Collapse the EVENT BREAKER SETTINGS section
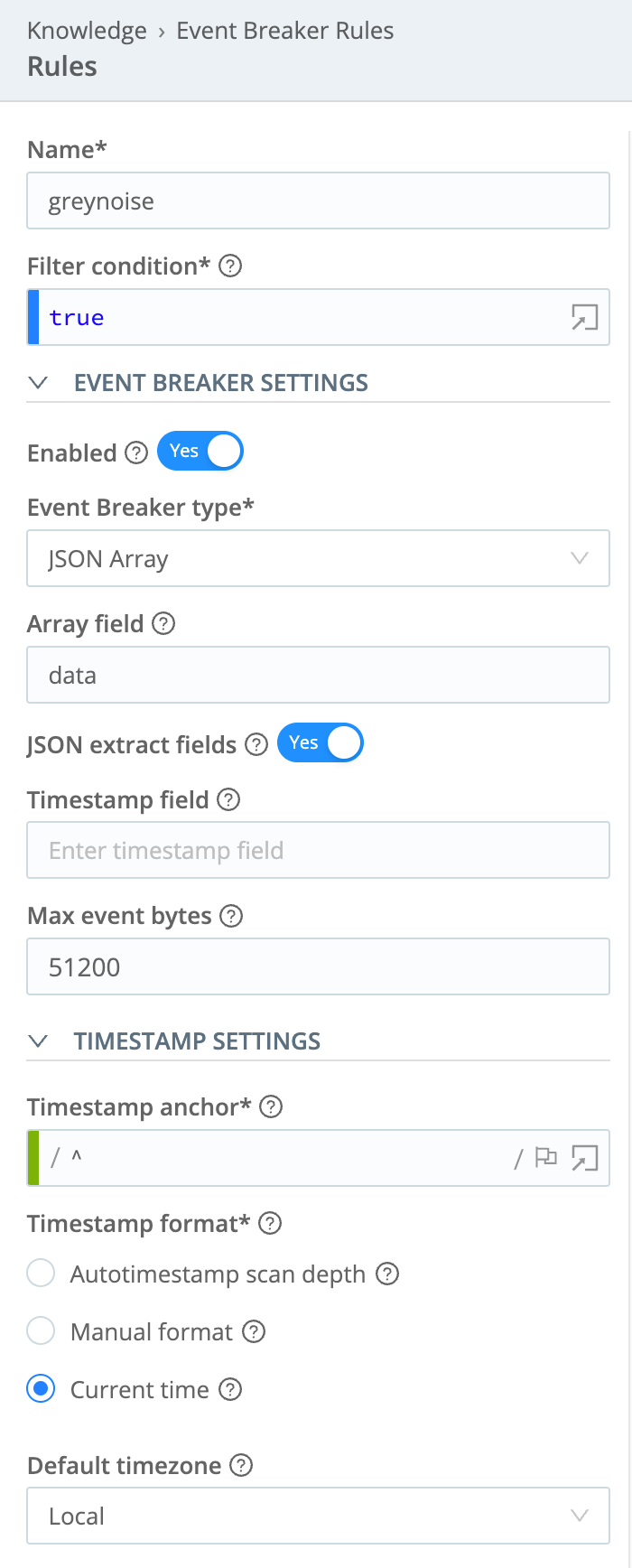 38,382
